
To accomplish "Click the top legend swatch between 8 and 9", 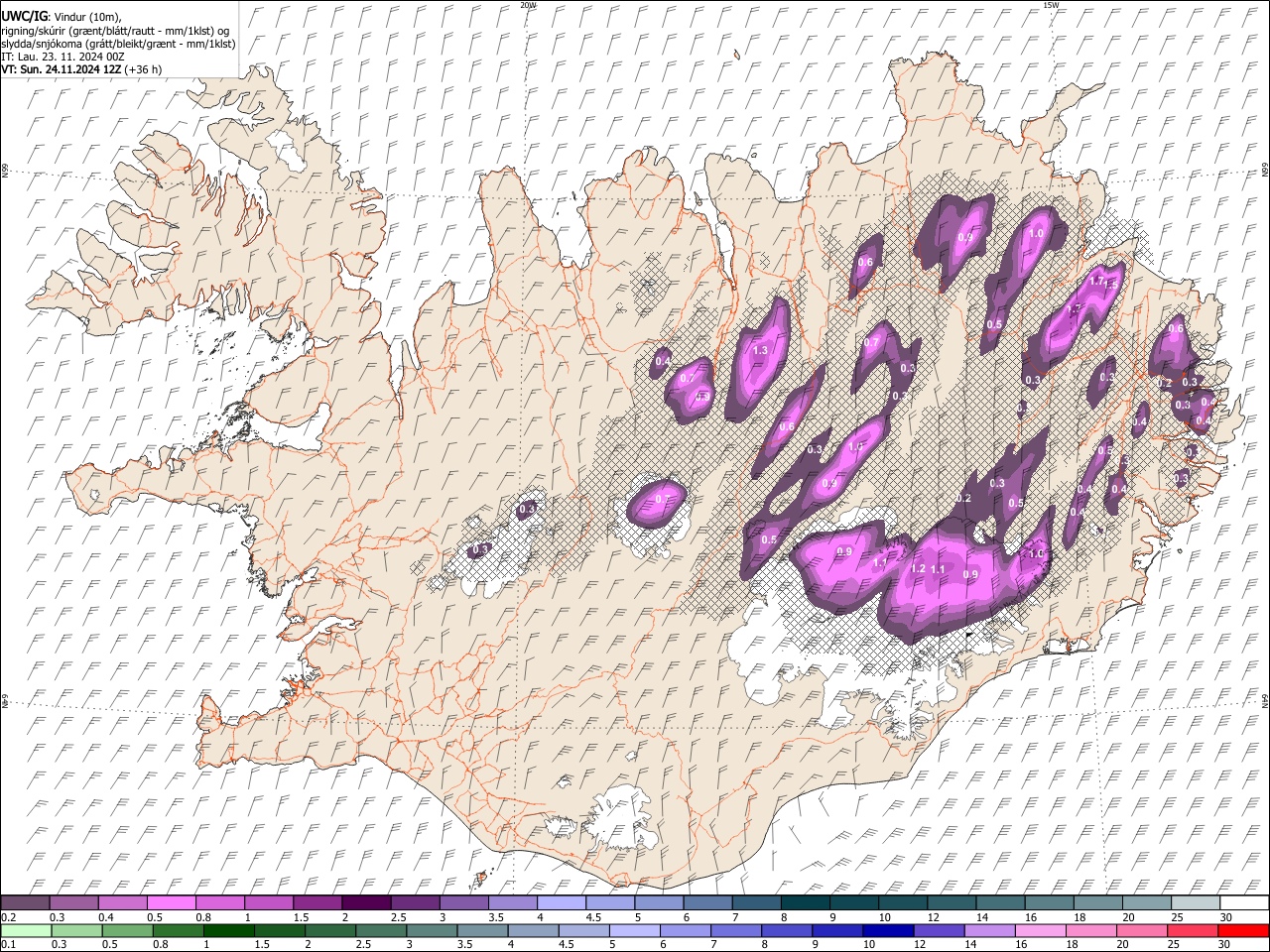I will pyautogui.click(x=806, y=902).
